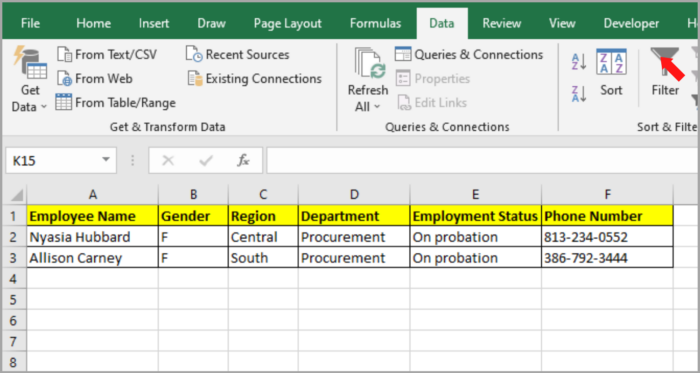Select column F header
700x373 pixels.
tap(607, 195)
